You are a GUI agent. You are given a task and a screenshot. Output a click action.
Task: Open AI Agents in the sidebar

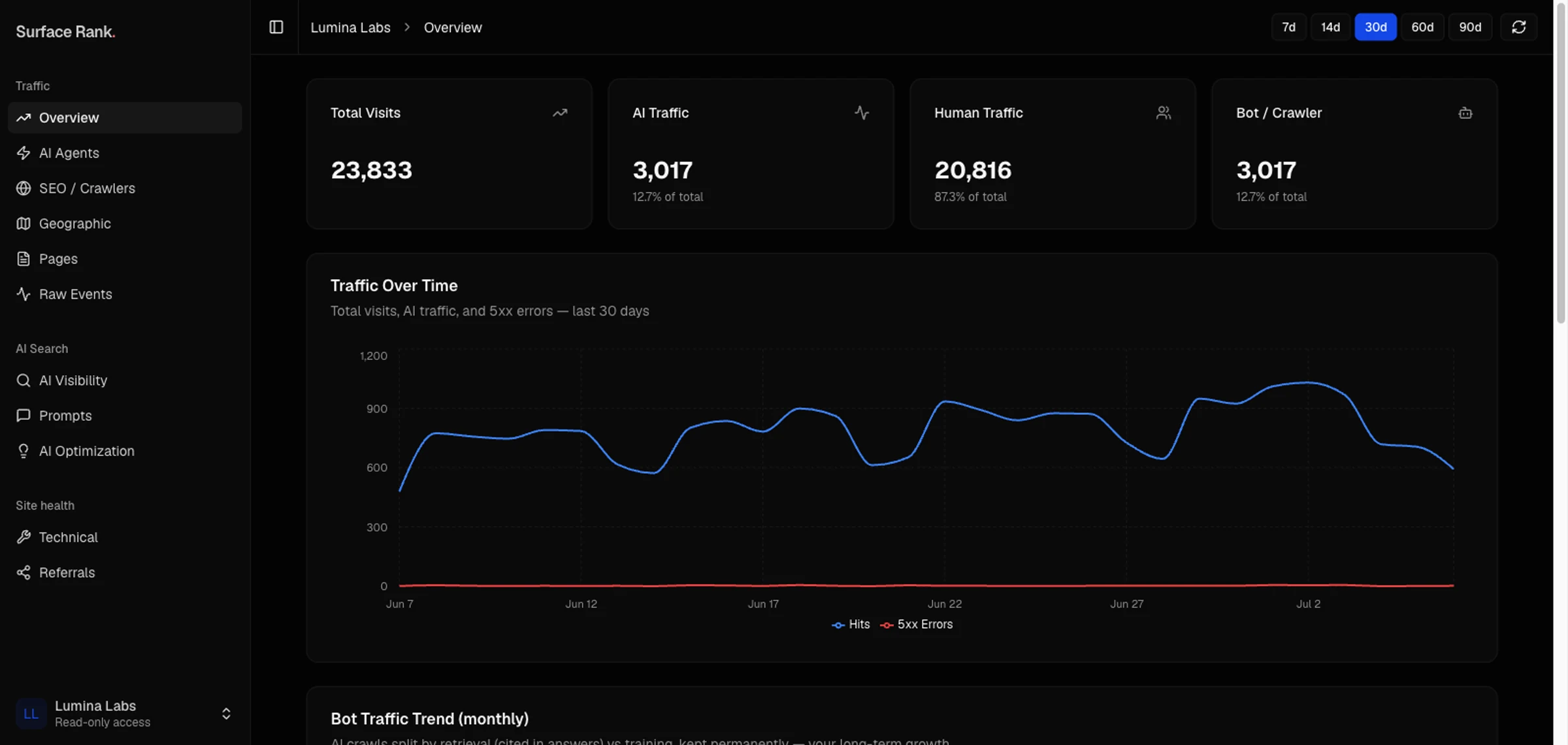tap(125, 153)
